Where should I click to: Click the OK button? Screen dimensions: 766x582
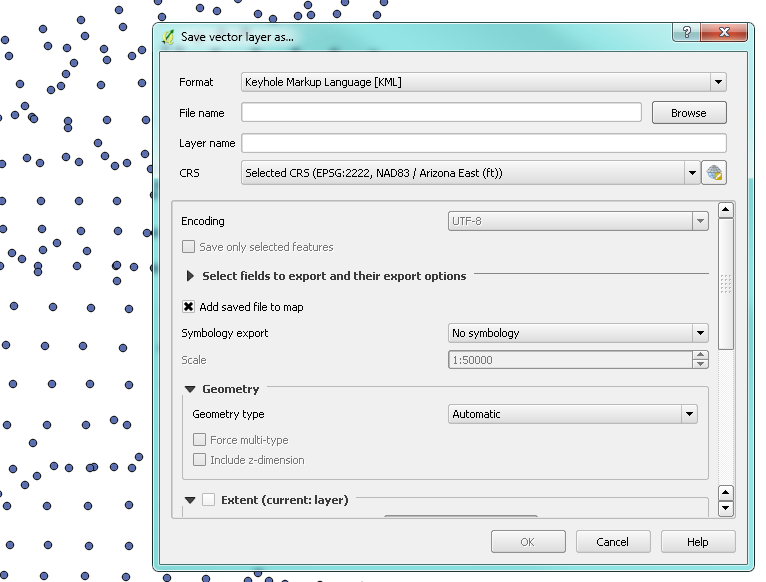pos(528,542)
